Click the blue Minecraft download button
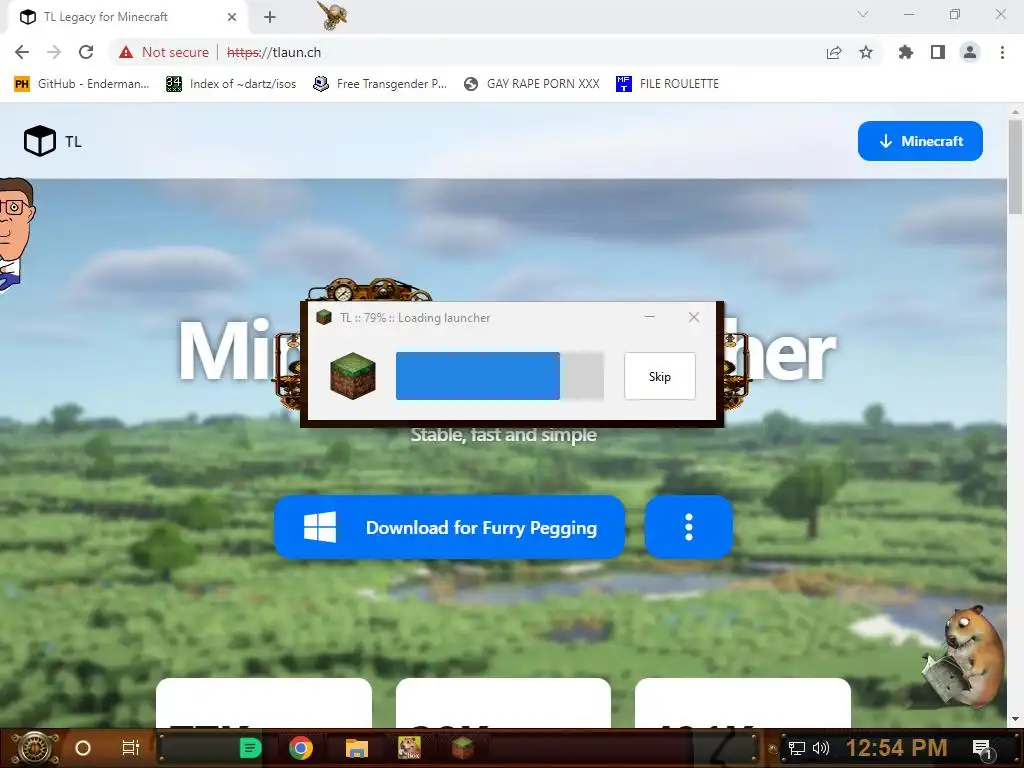Screen dimensions: 1024x768 [x=920, y=141]
